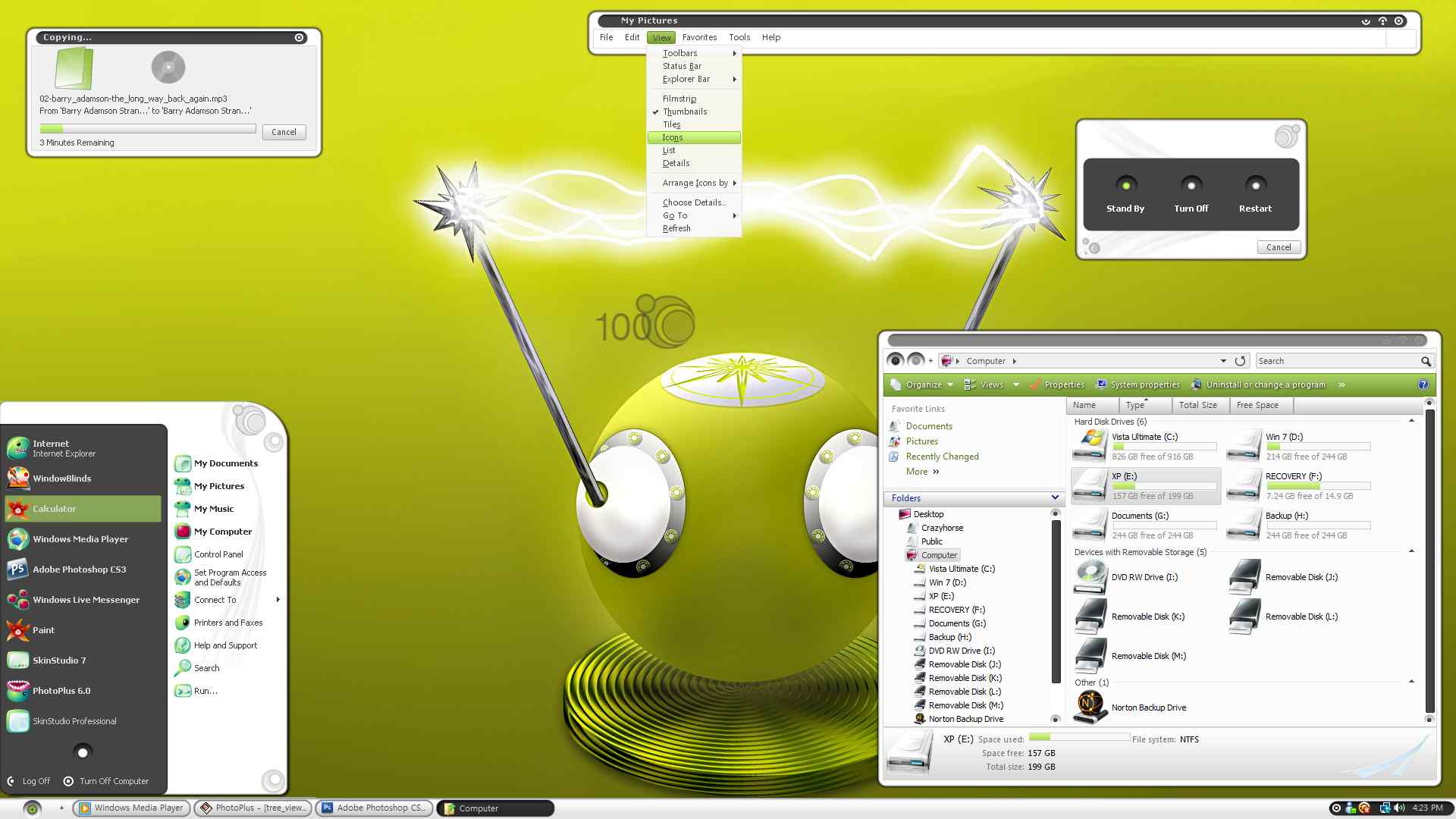Refresh the Computer window address bar
Image resolution: width=1456 pixels, height=819 pixels.
[1240, 361]
